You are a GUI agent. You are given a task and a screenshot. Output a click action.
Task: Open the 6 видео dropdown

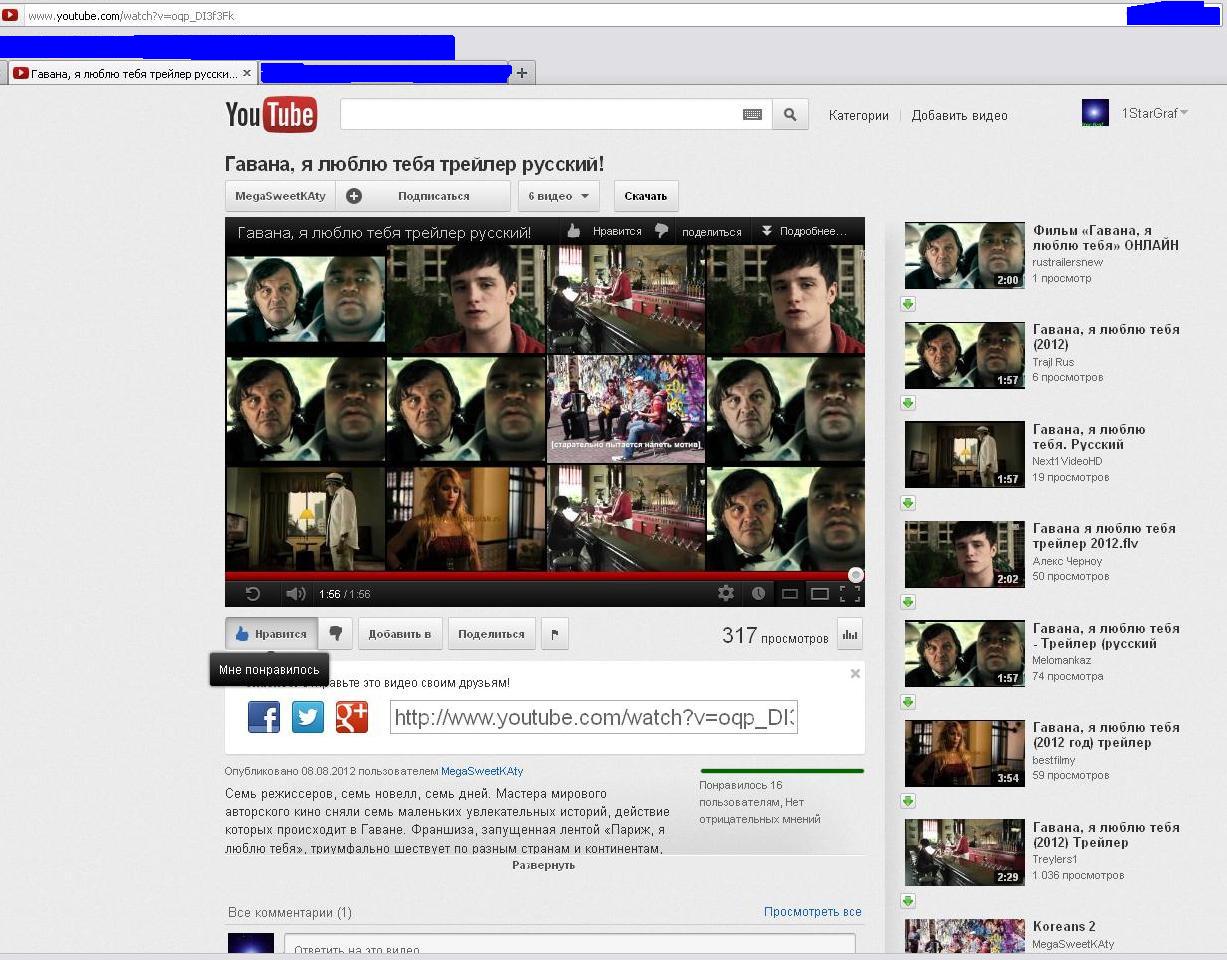tap(559, 196)
